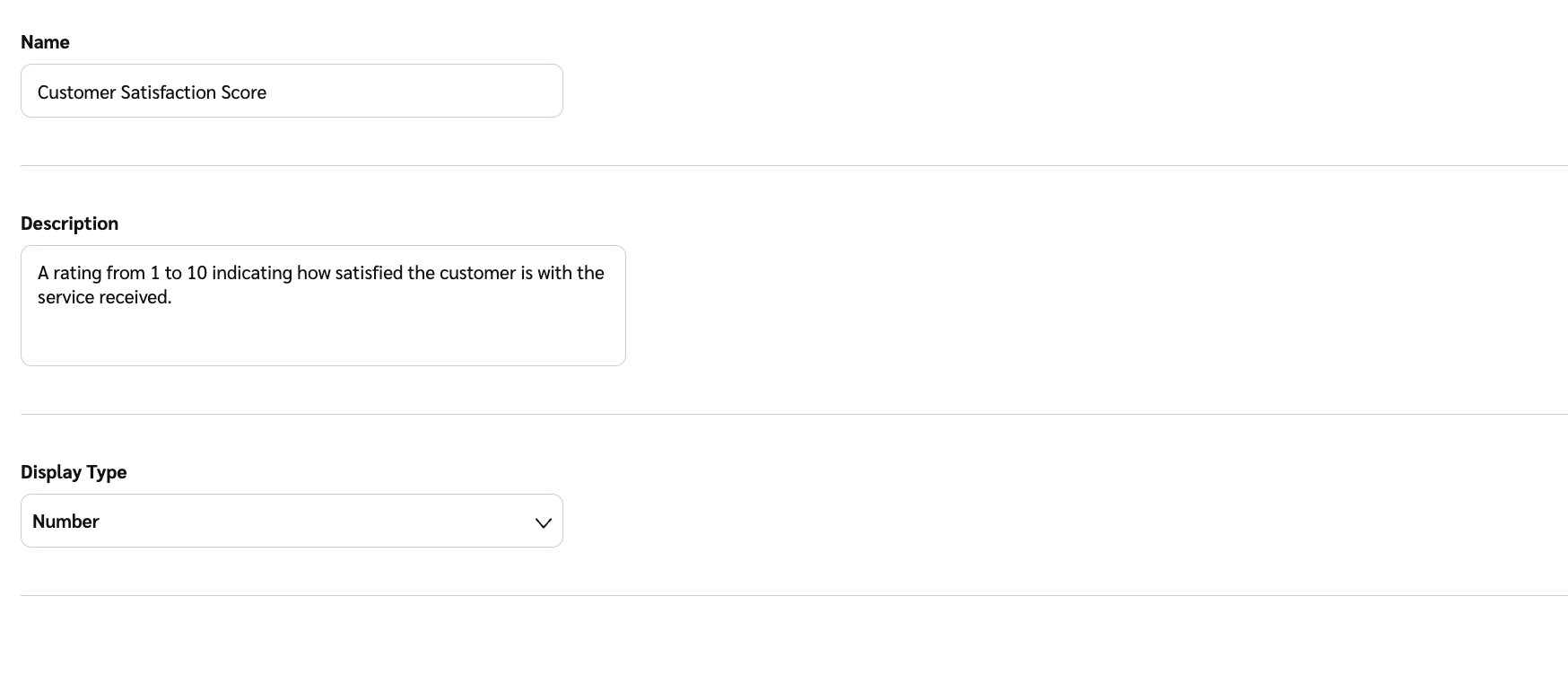Click the word "indicating" in Description

click(252, 273)
